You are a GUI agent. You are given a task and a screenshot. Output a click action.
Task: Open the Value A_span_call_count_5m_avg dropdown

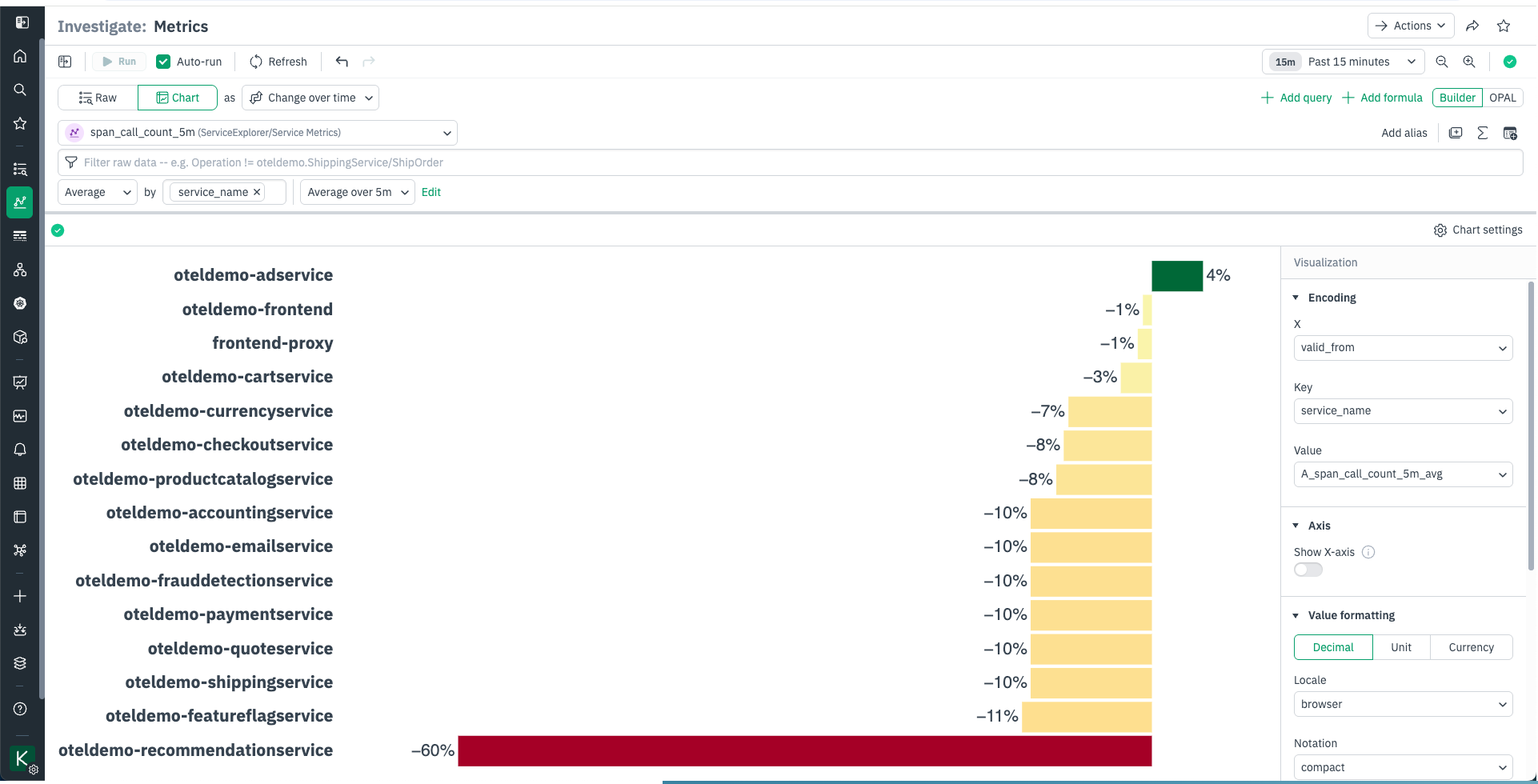pyautogui.click(x=1403, y=474)
